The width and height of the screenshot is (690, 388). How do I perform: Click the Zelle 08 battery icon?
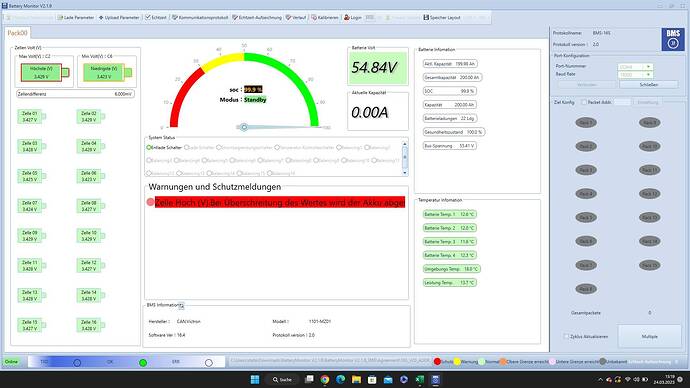pyautogui.click(x=91, y=206)
